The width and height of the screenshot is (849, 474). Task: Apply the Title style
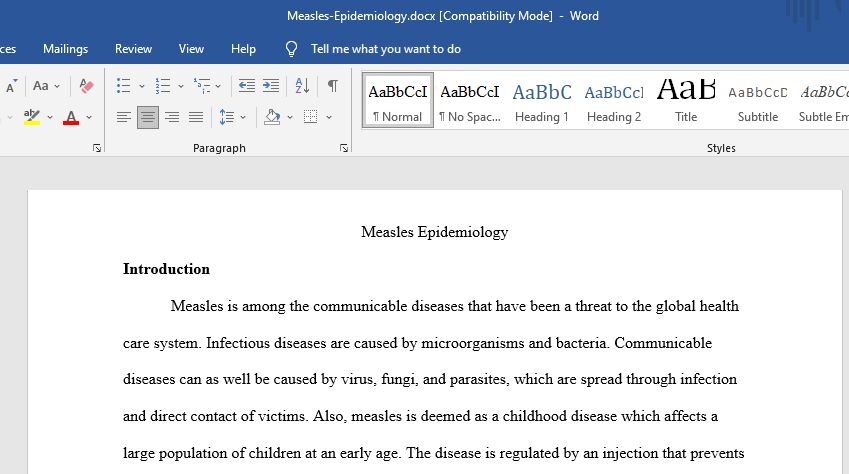(x=685, y=100)
